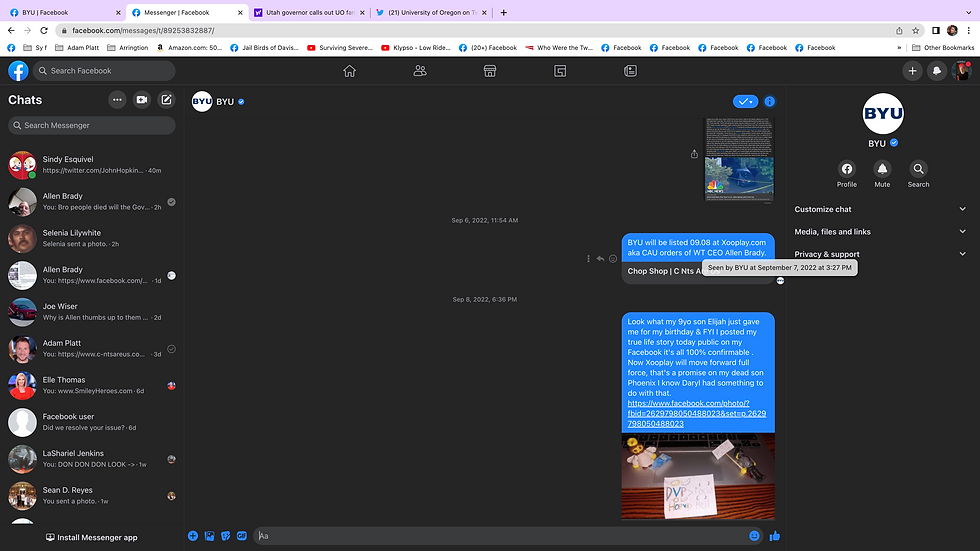980x551 pixels.
Task: Open browser tab search dropdown
Action: [968, 12]
